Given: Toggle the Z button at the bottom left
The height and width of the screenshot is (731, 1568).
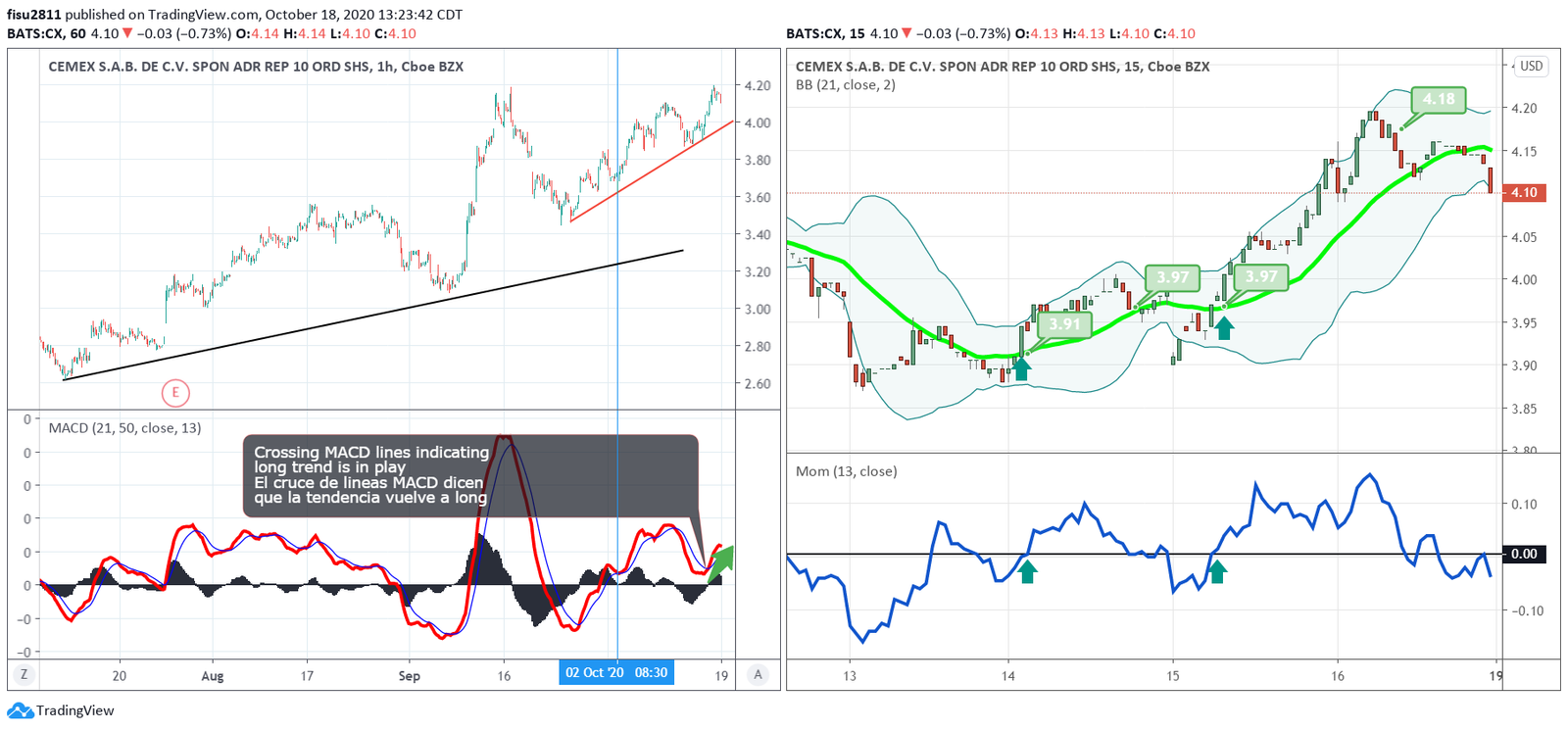Looking at the screenshot, I should click(x=24, y=674).
